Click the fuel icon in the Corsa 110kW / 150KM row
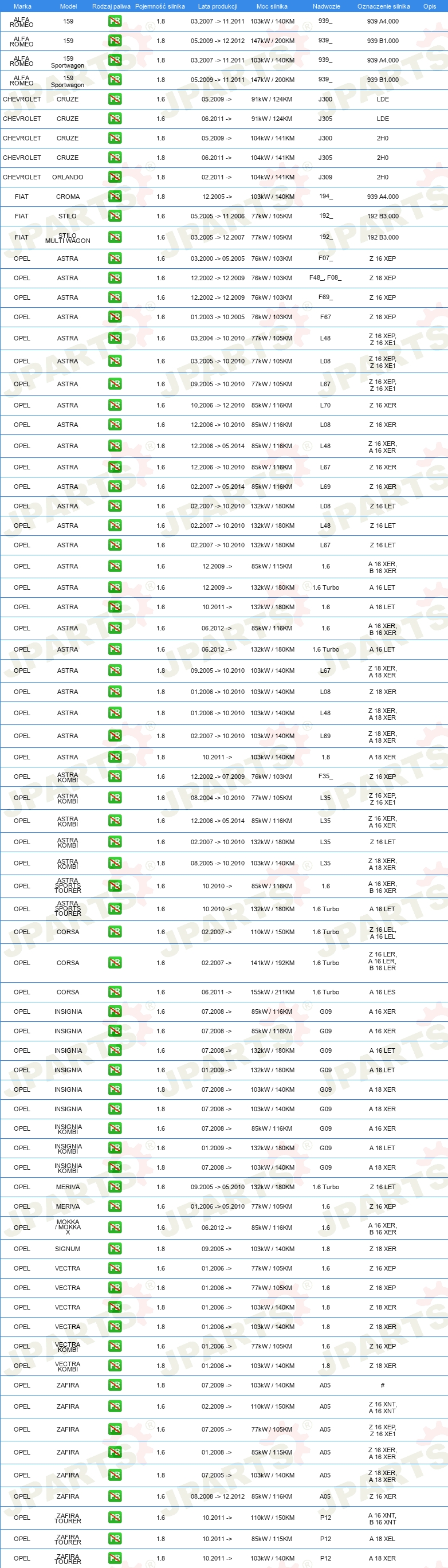This screenshot has width=448, height=1568. coord(115,931)
